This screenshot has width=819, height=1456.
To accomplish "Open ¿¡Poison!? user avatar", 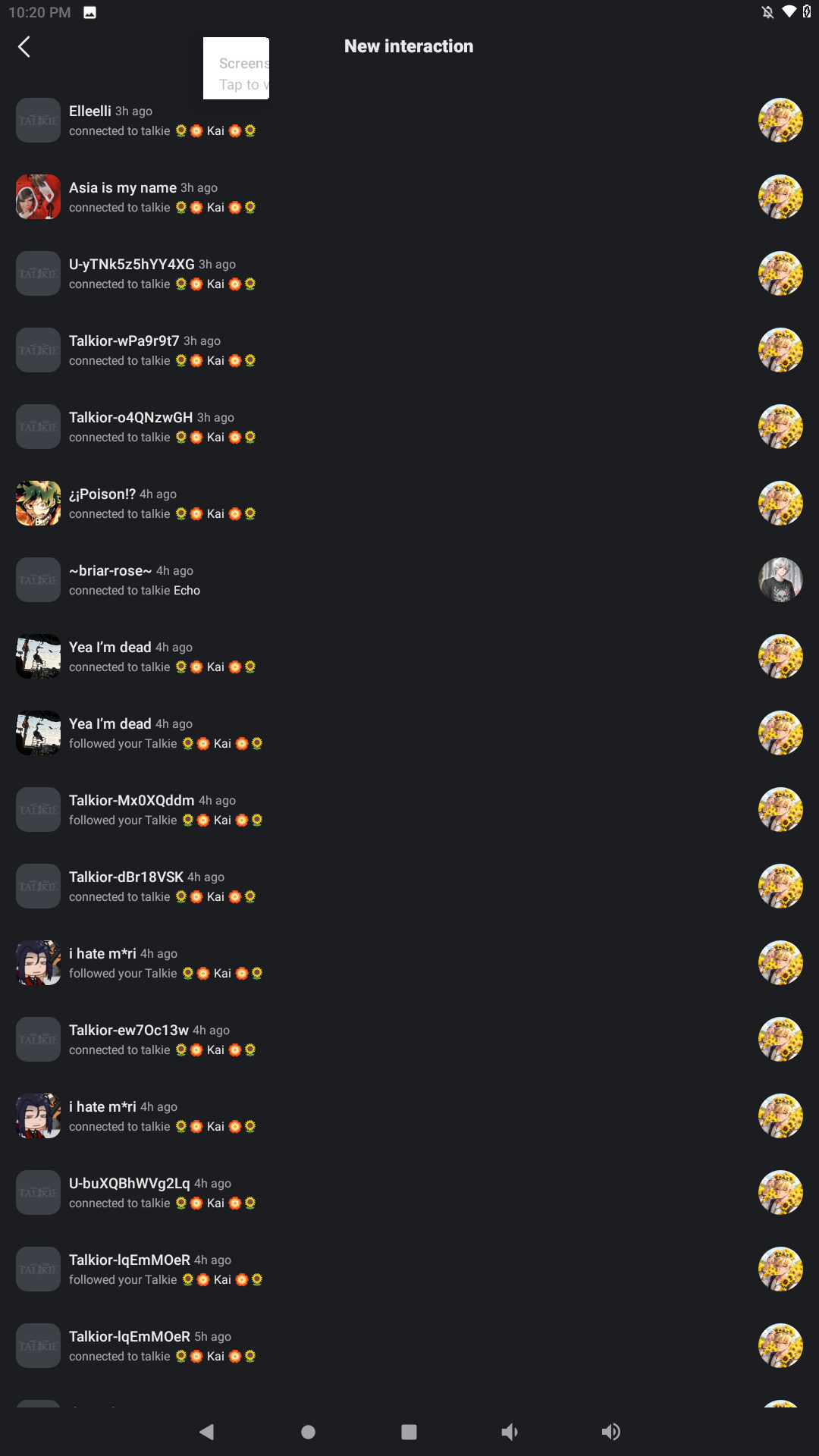I will tap(38, 504).
